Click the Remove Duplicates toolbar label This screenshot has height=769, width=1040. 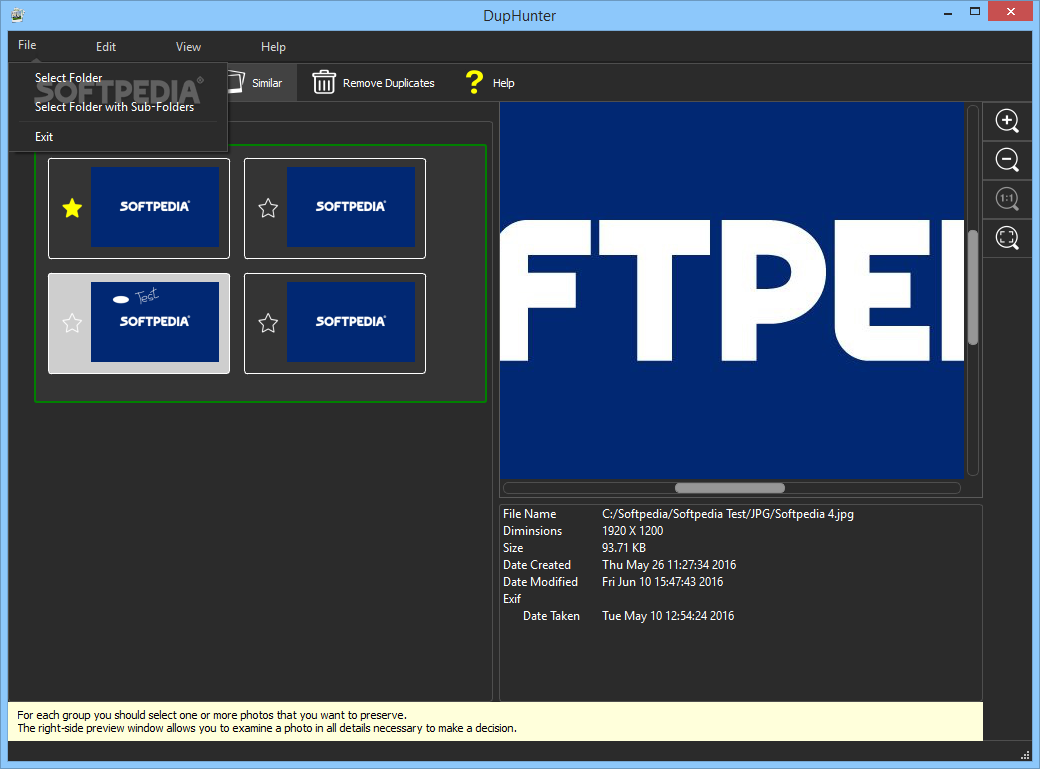pyautogui.click(x=389, y=83)
